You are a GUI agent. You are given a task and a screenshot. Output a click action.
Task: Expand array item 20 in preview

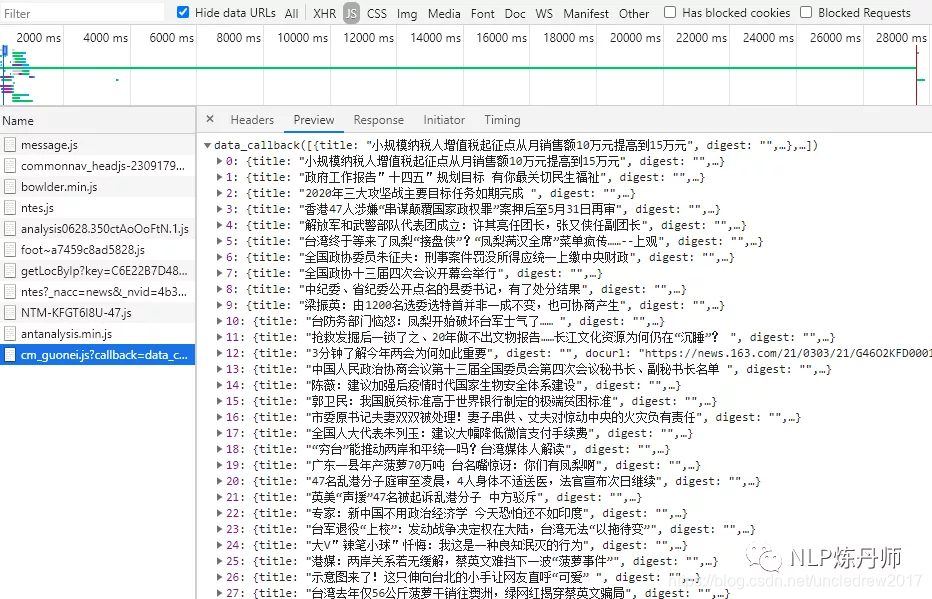pyautogui.click(x=219, y=481)
